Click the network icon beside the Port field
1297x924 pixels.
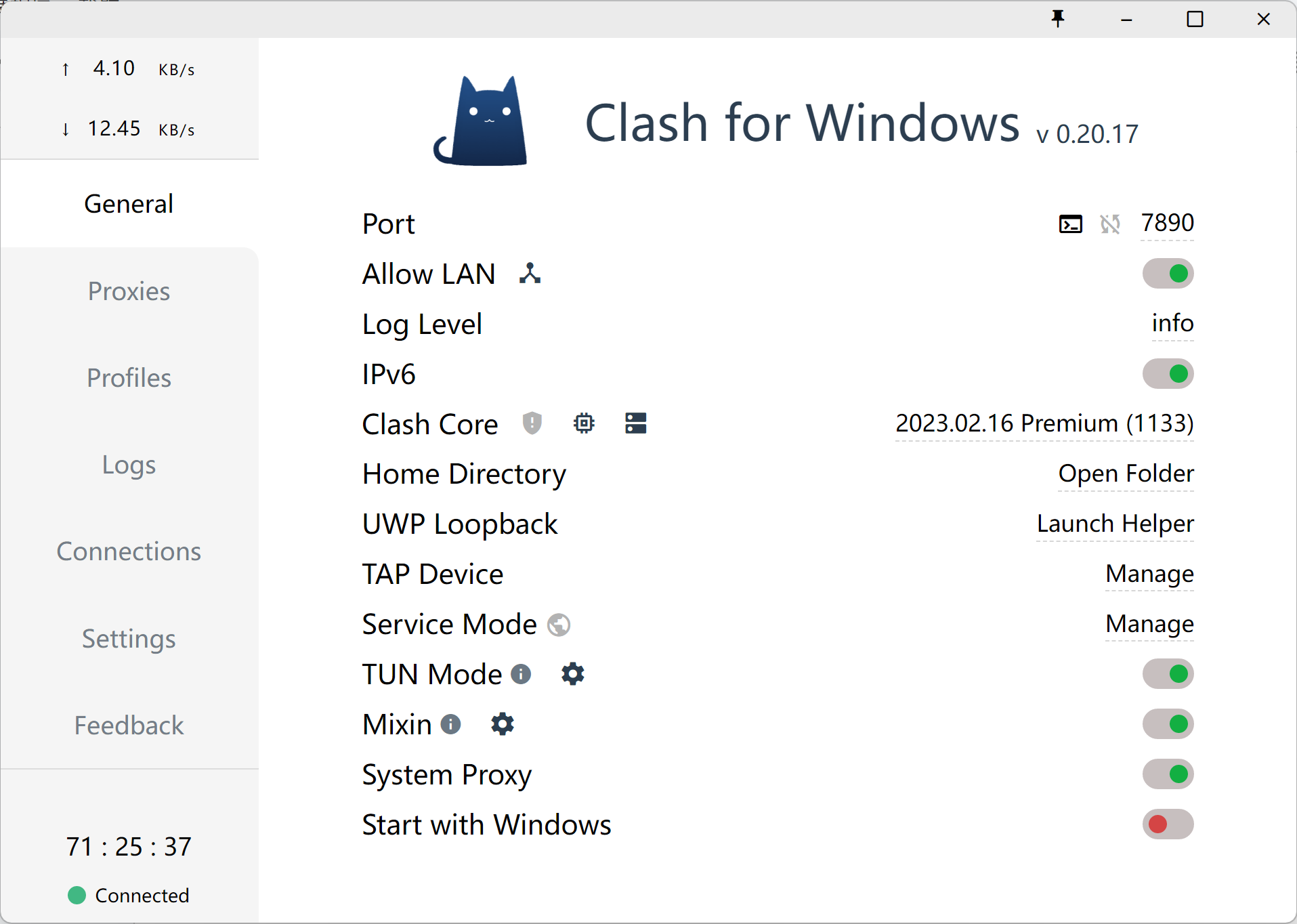[1110, 223]
